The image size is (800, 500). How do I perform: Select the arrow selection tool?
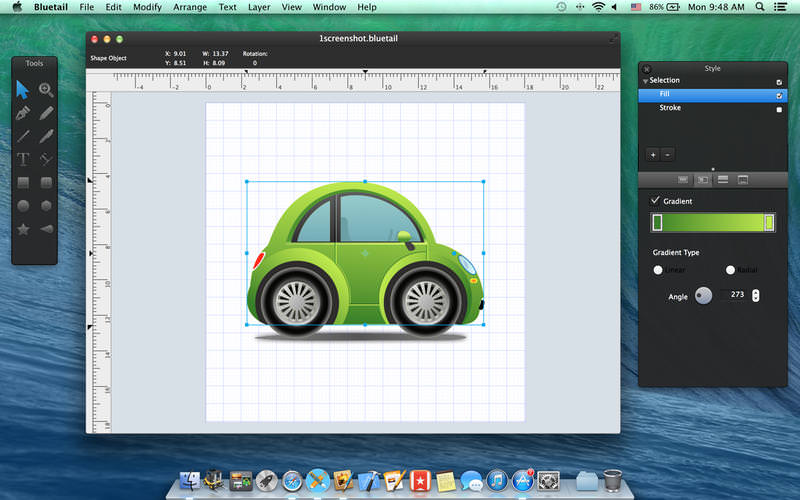click(22, 90)
